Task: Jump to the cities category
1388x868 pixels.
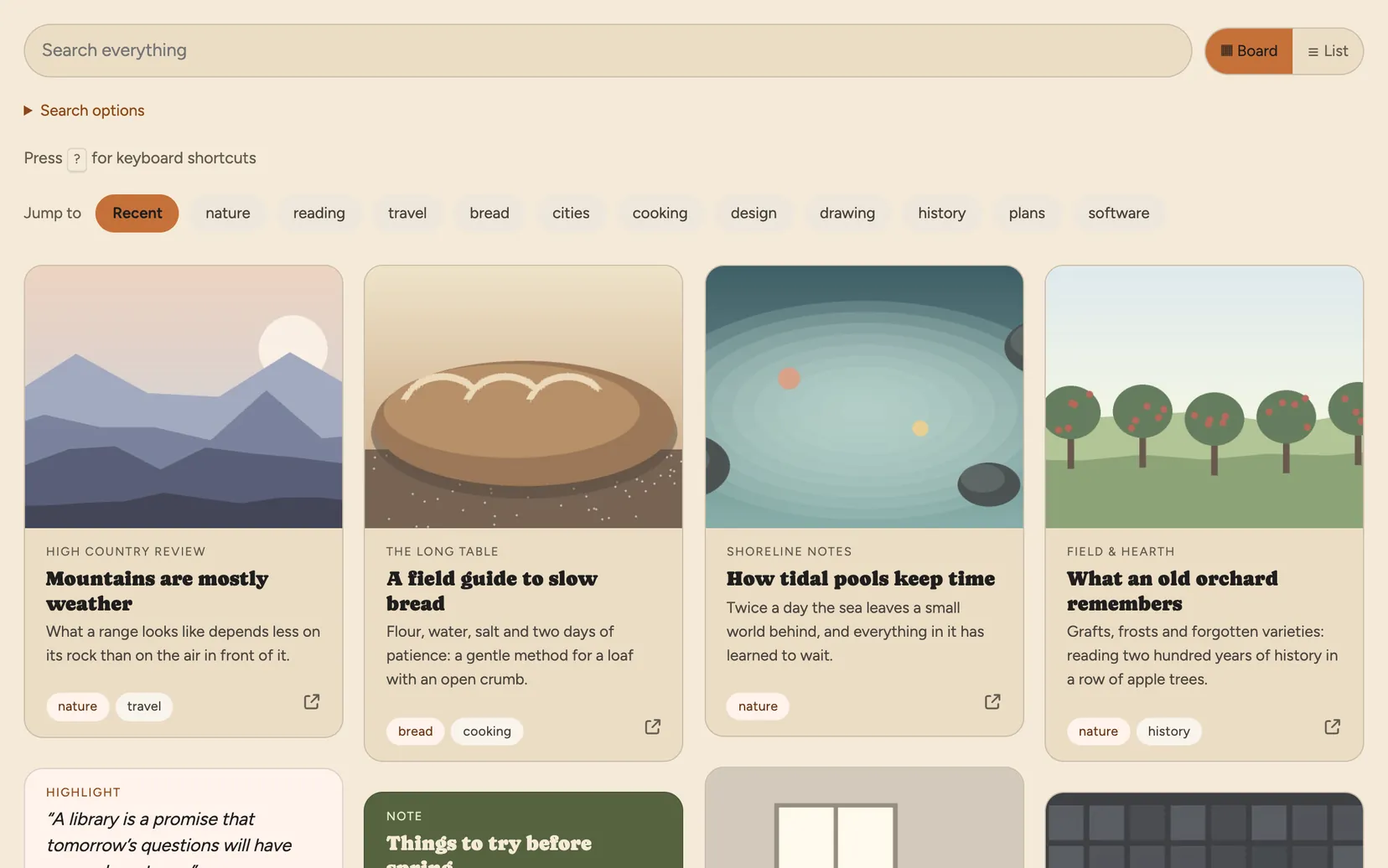Action: (x=571, y=213)
